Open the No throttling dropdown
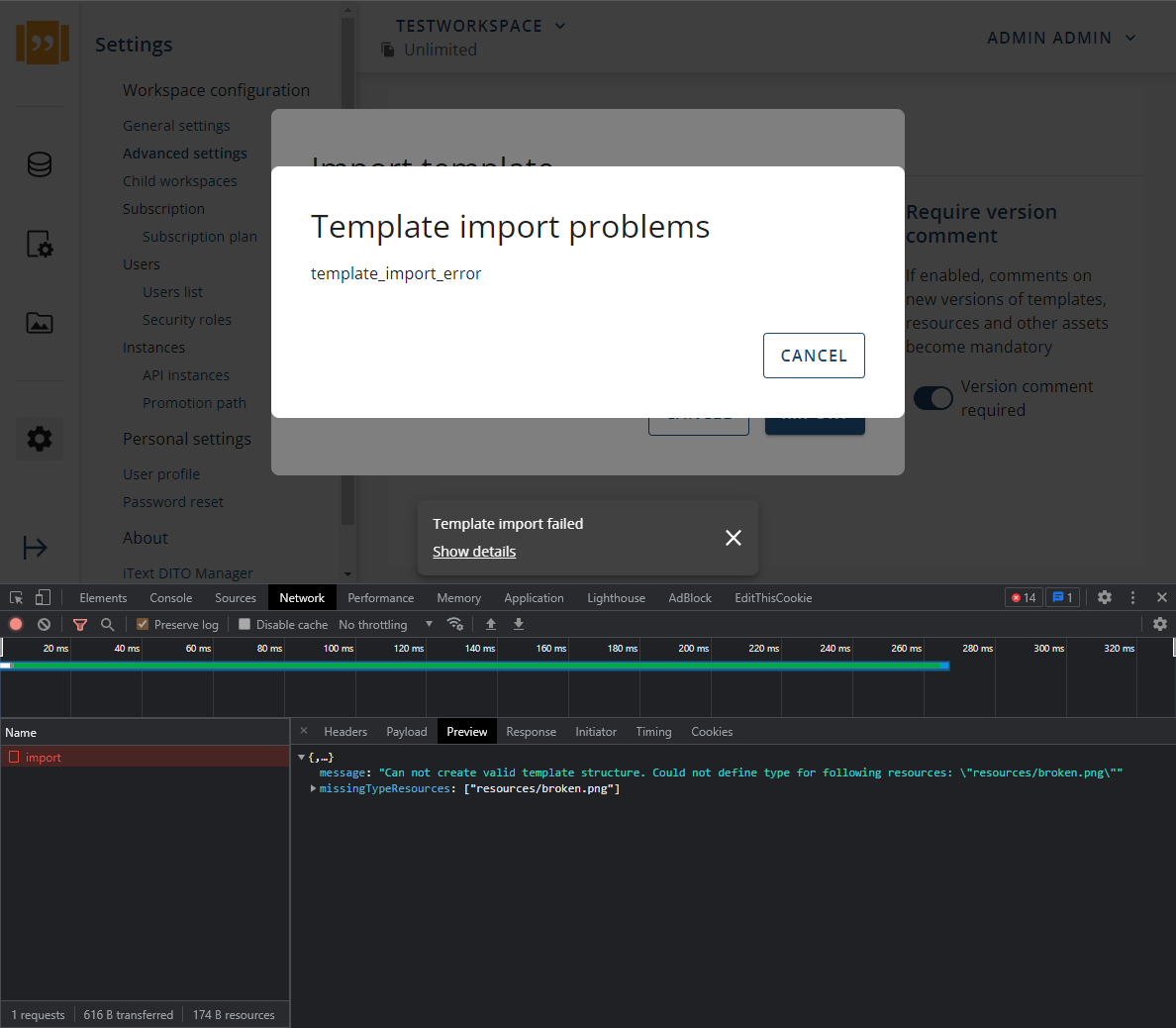Image resolution: width=1176 pixels, height=1028 pixels. [386, 625]
